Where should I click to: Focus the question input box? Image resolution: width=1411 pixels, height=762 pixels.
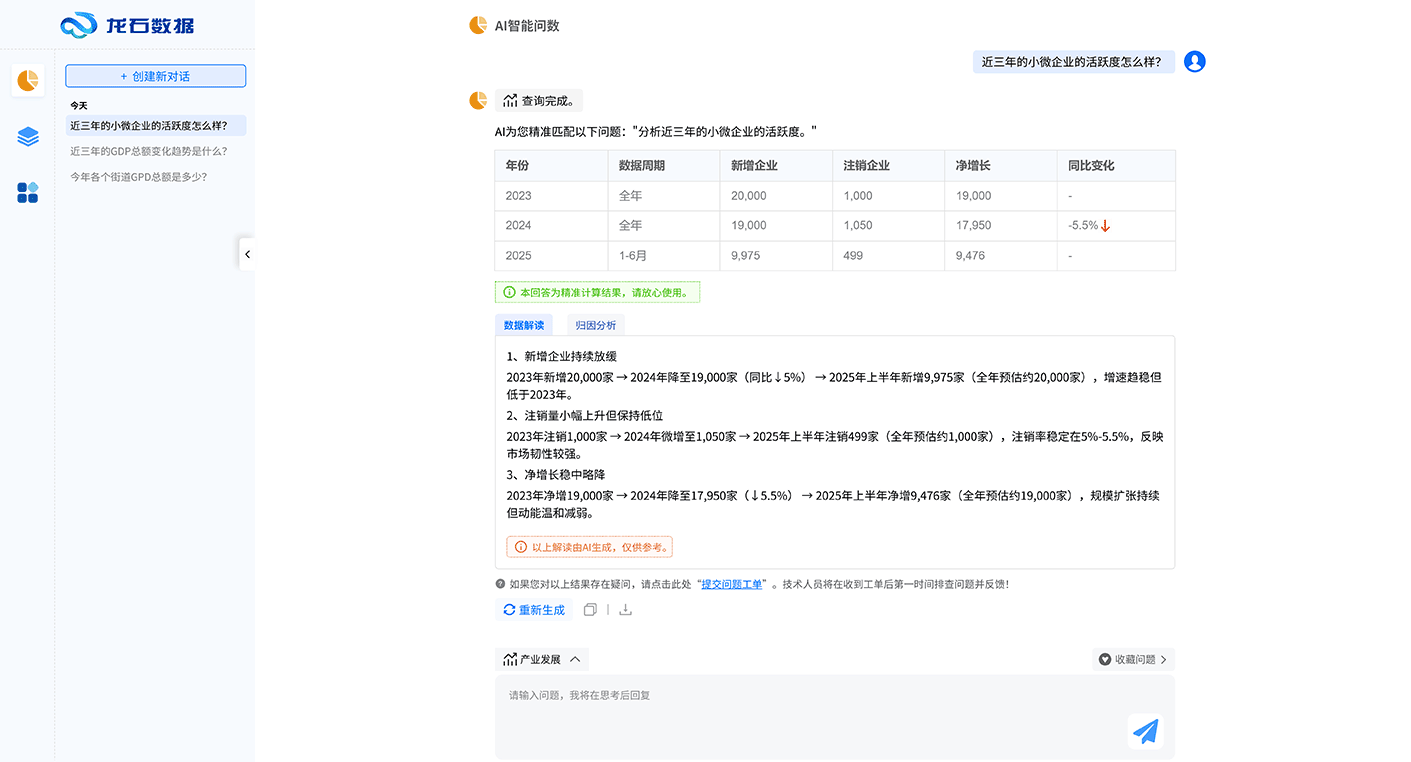[x=835, y=717]
